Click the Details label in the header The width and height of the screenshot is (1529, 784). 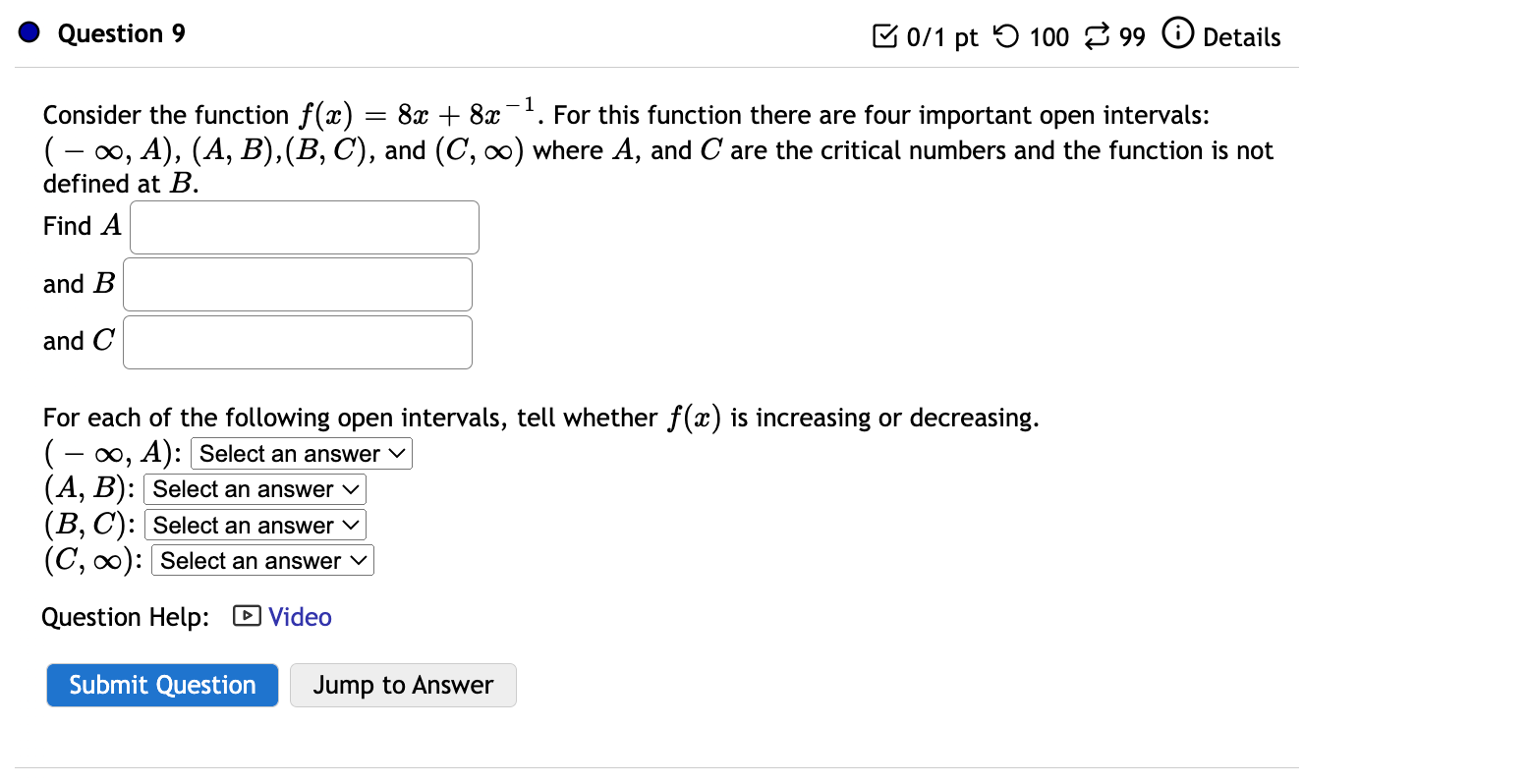click(1242, 37)
